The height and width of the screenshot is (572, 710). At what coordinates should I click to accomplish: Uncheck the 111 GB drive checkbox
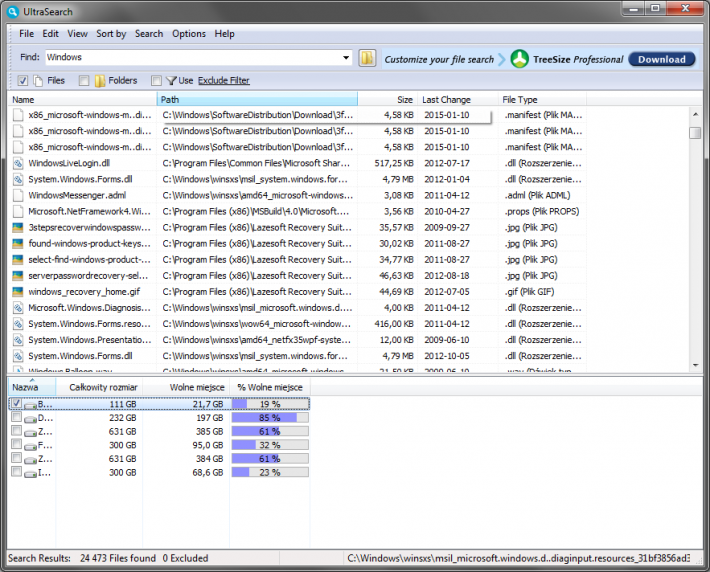(16, 403)
